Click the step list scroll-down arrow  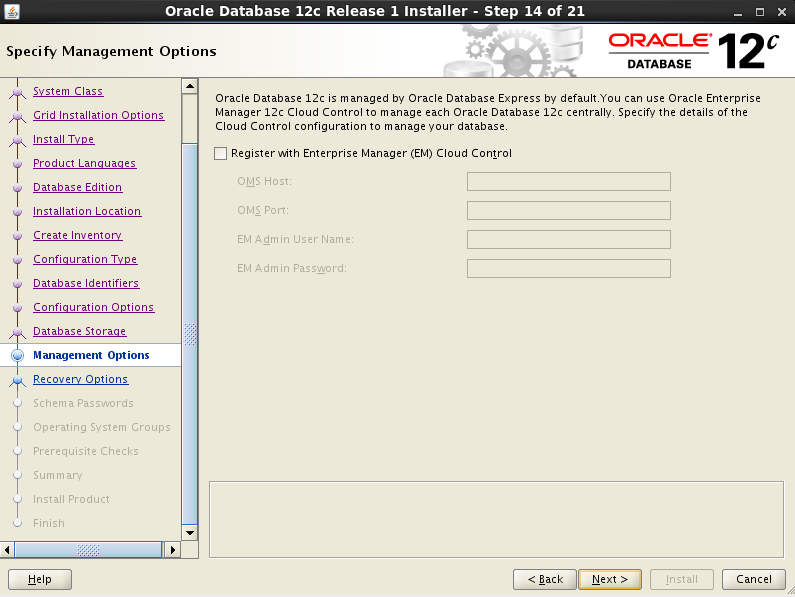coord(190,533)
